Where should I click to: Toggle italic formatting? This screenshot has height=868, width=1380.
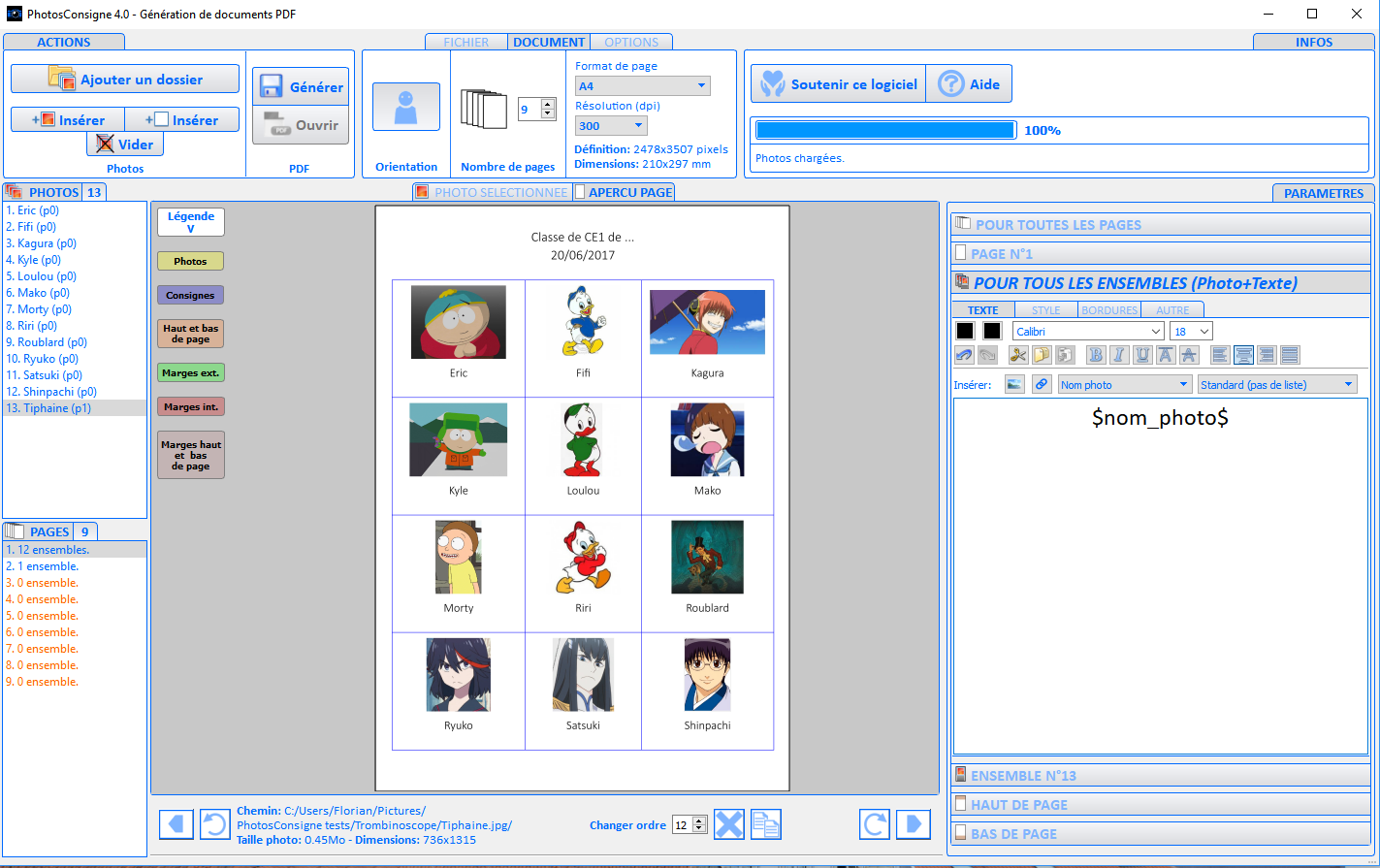(x=1119, y=355)
